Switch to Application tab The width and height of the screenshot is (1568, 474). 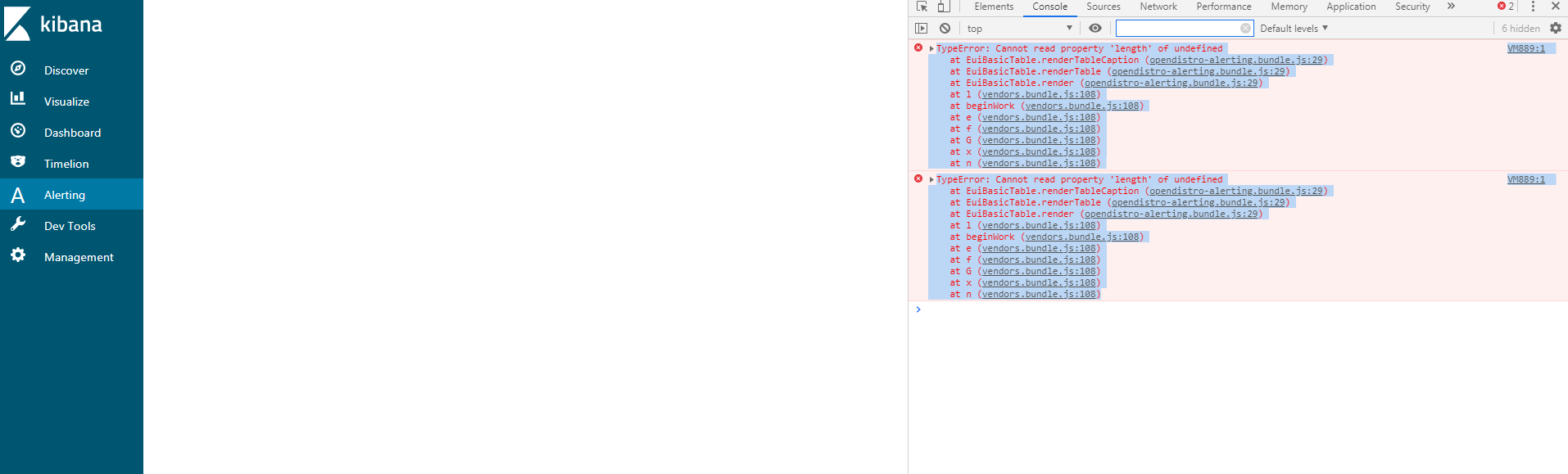click(1351, 7)
